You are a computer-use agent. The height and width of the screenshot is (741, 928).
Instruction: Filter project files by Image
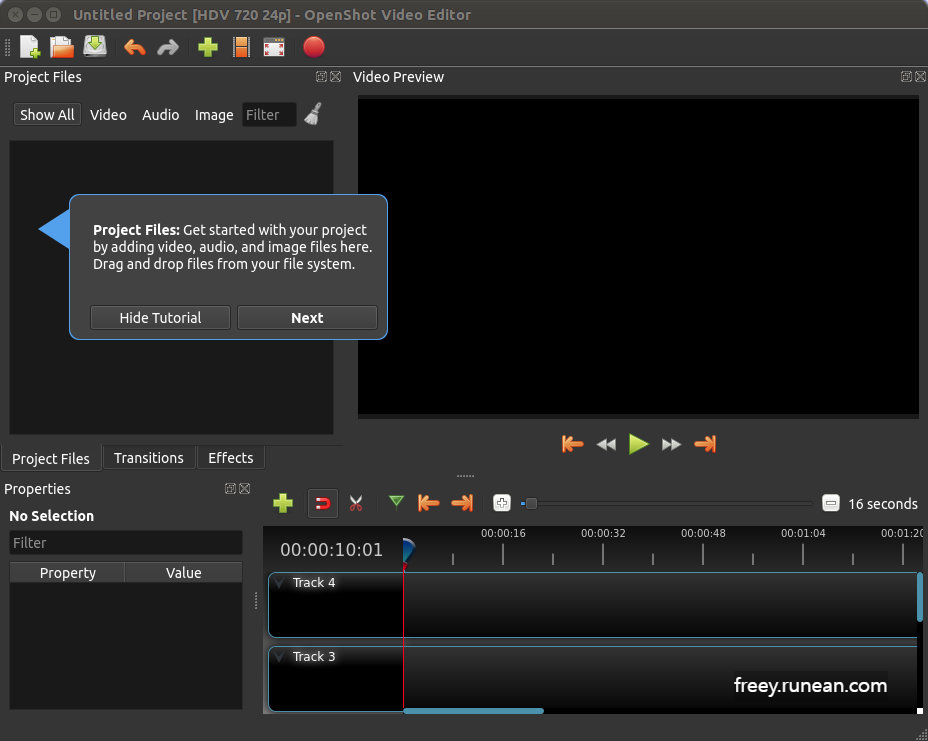point(214,115)
